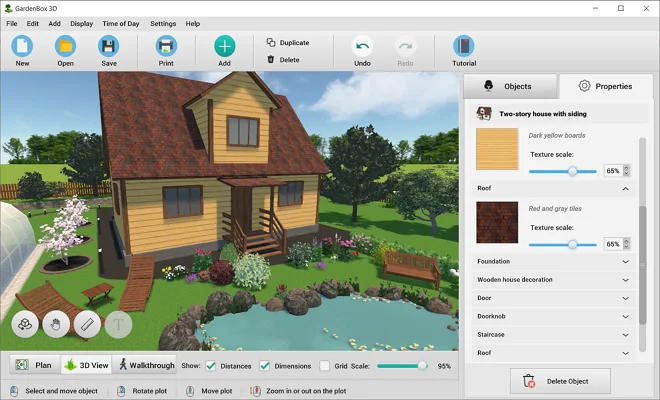Adjust Red and gray tiles texture scale slider
Image resolution: width=660 pixels, height=400 pixels.
click(562, 244)
